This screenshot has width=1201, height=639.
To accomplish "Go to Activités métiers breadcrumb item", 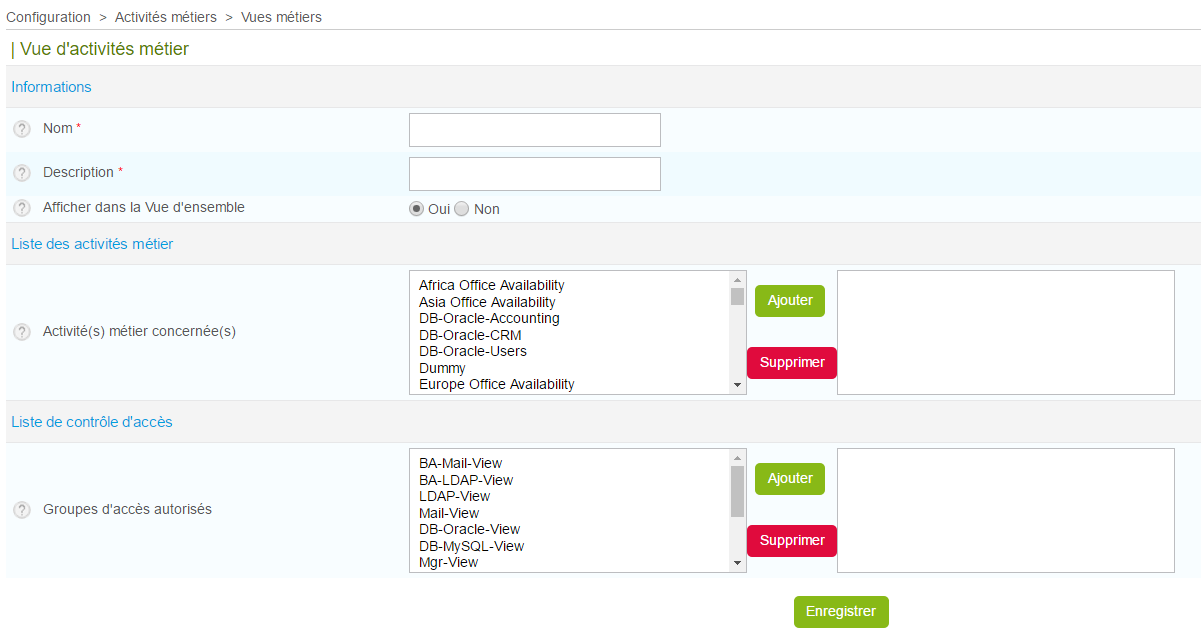I will click(x=165, y=17).
